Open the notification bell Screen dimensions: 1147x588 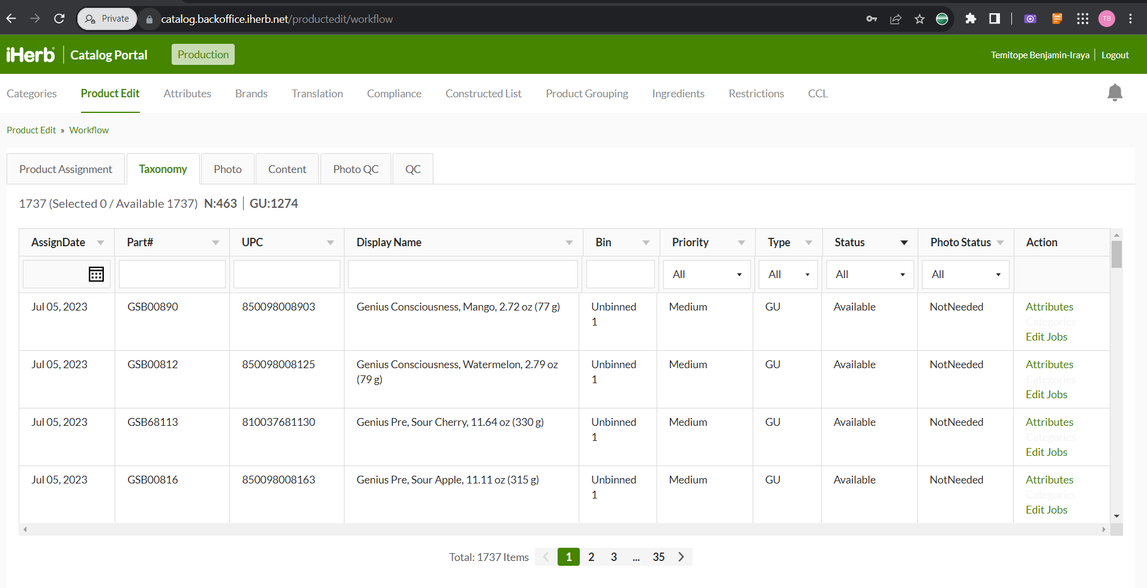pos(1114,93)
